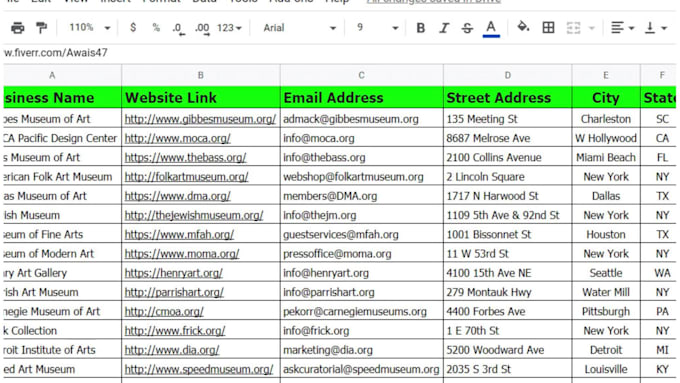The height and width of the screenshot is (383, 680).
Task: Select column C header
Action: coord(362,75)
